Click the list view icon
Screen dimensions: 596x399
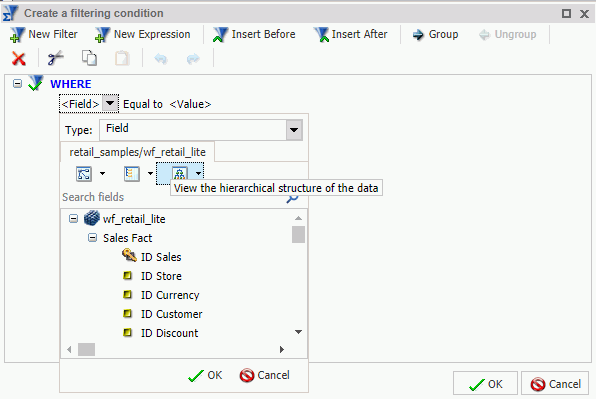pyautogui.click(x=132, y=174)
